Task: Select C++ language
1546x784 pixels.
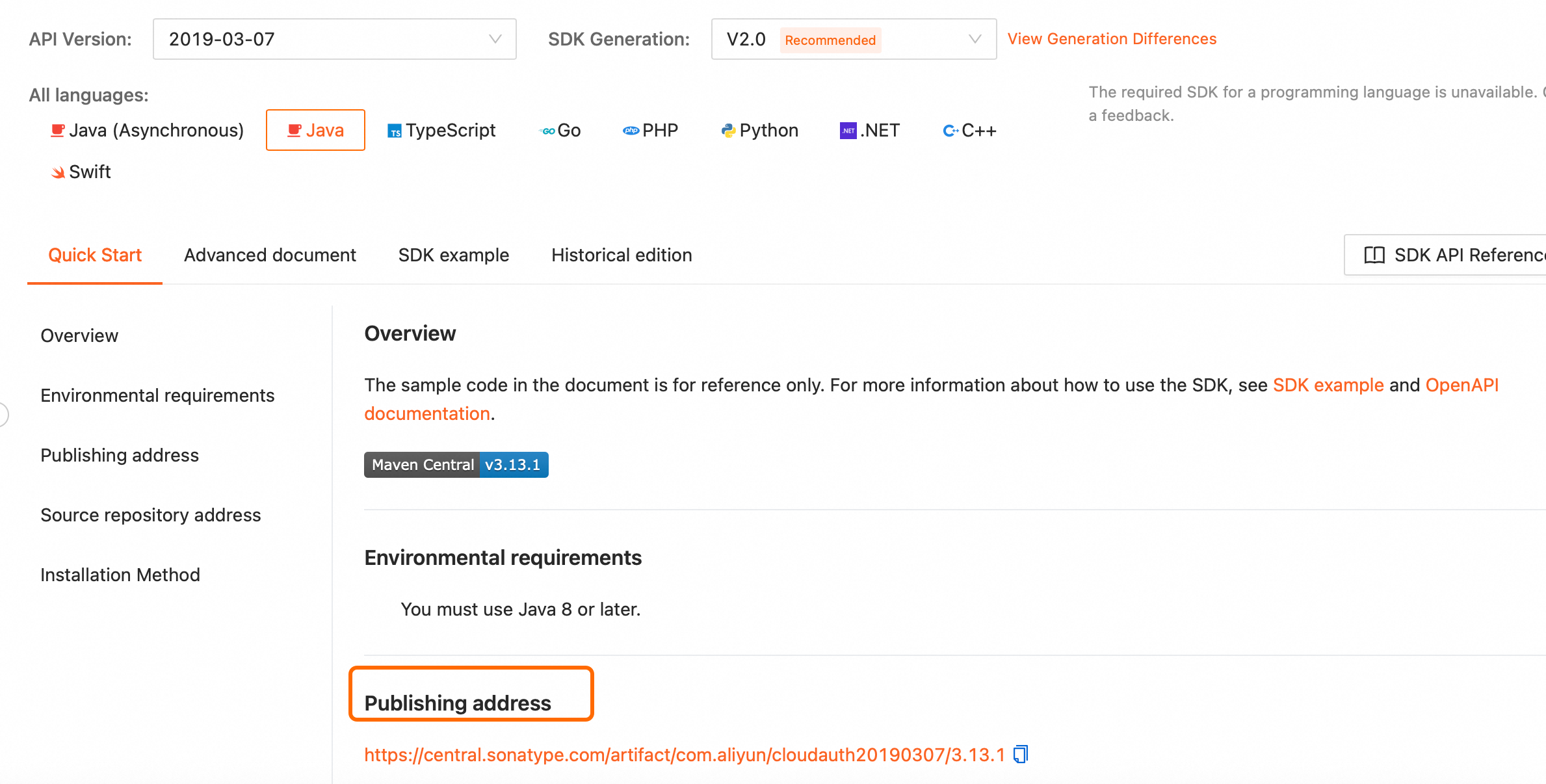Action: [x=969, y=130]
